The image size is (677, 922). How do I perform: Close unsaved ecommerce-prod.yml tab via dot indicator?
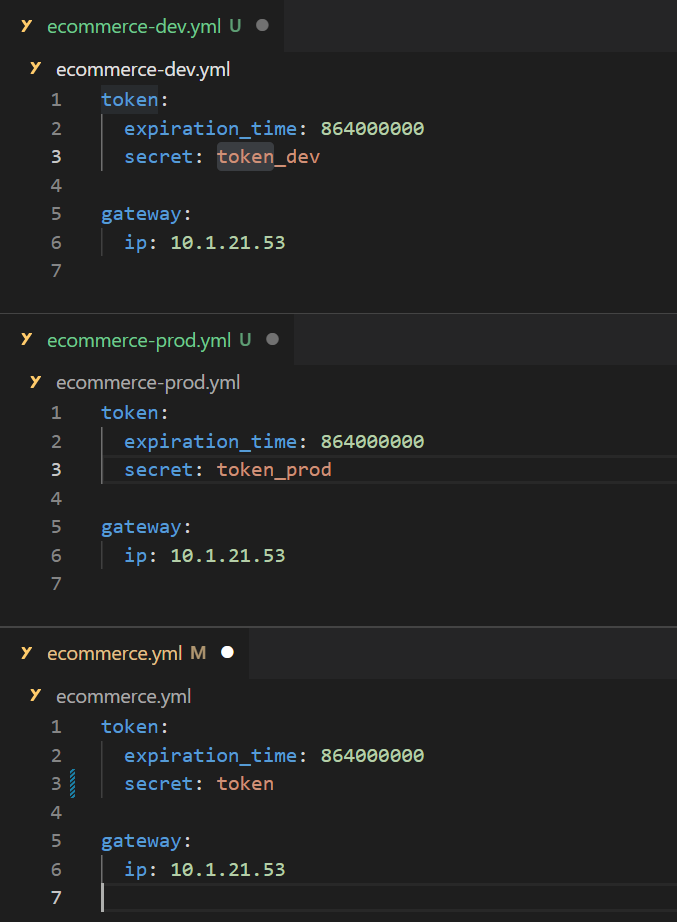click(272, 339)
